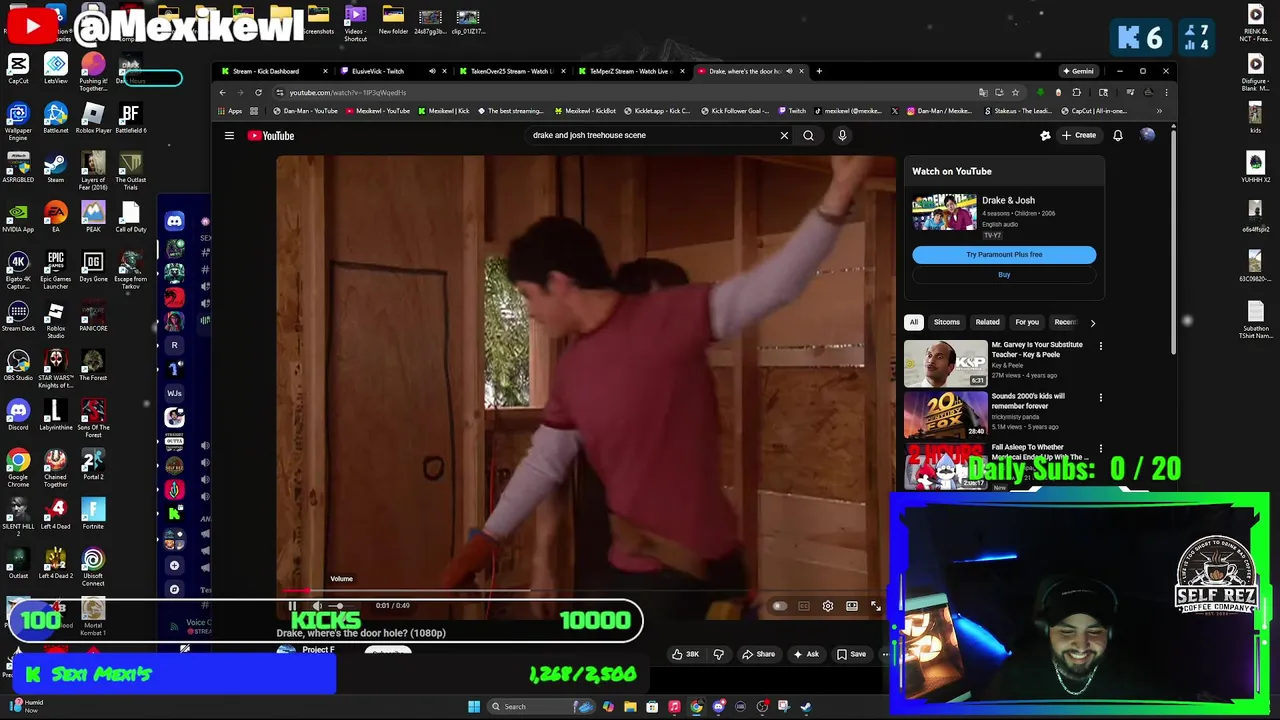Open the Epic Games Launcher desktop icon
Viewport: 1280px width, 720px height.
pyautogui.click(x=56, y=270)
